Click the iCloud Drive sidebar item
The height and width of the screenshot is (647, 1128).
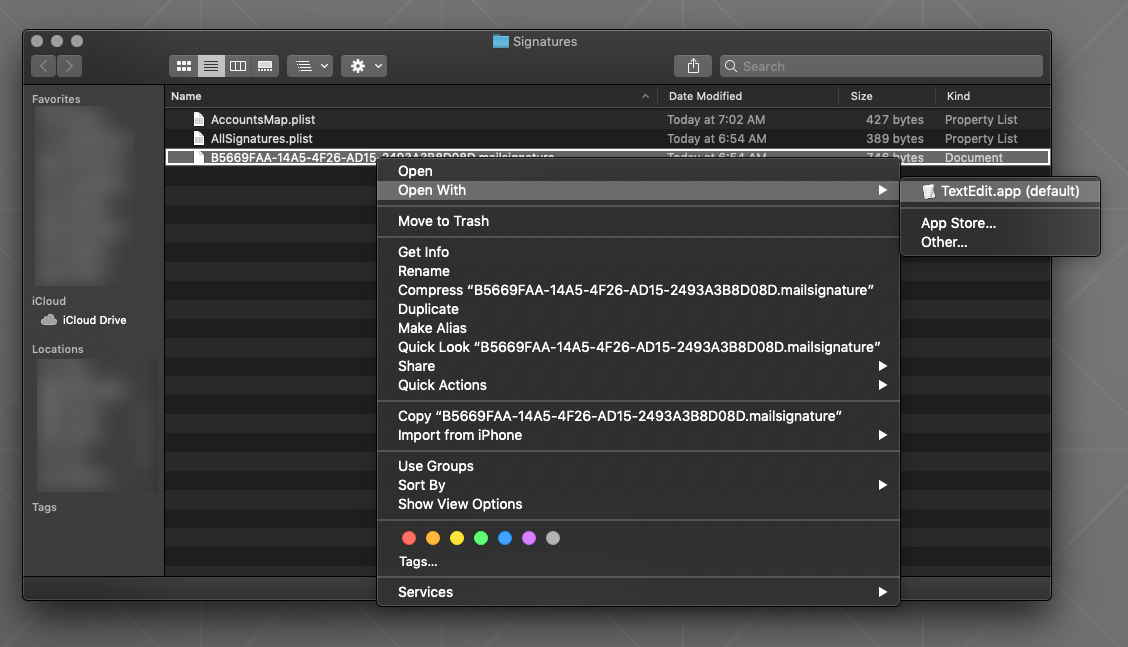(x=94, y=320)
